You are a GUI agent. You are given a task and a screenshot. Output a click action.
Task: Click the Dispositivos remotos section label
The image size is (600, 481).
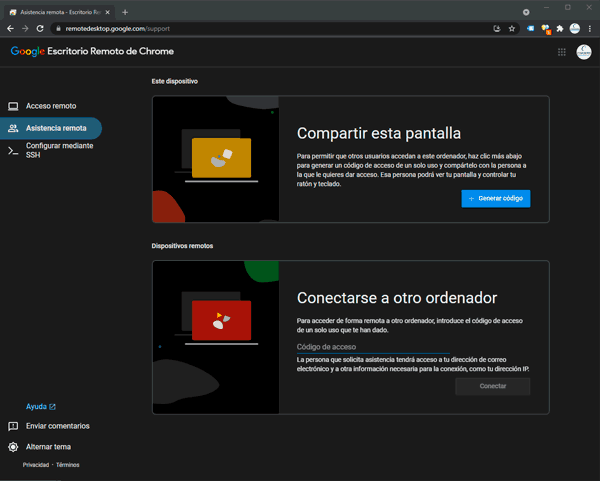[182, 246]
